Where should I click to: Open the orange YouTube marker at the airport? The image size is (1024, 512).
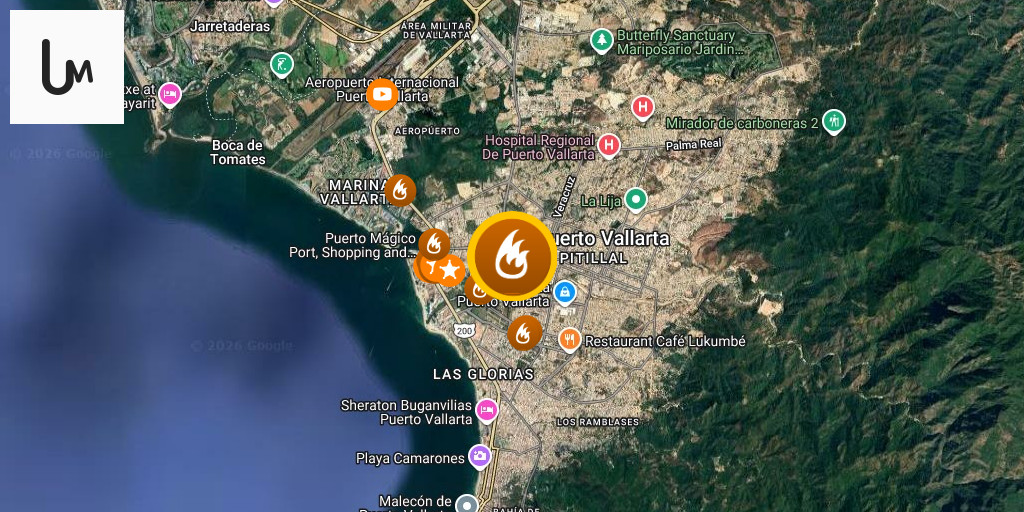[382, 95]
